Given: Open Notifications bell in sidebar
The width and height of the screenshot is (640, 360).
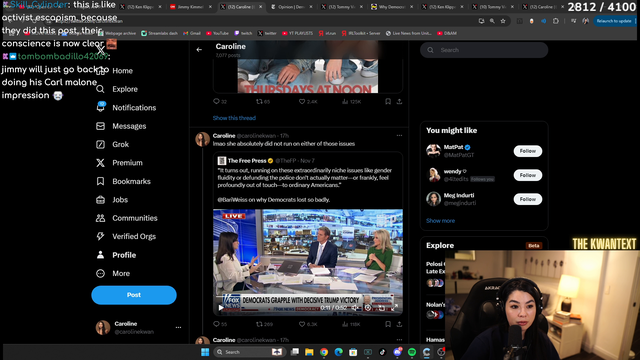Looking at the screenshot, I should 100,107.
